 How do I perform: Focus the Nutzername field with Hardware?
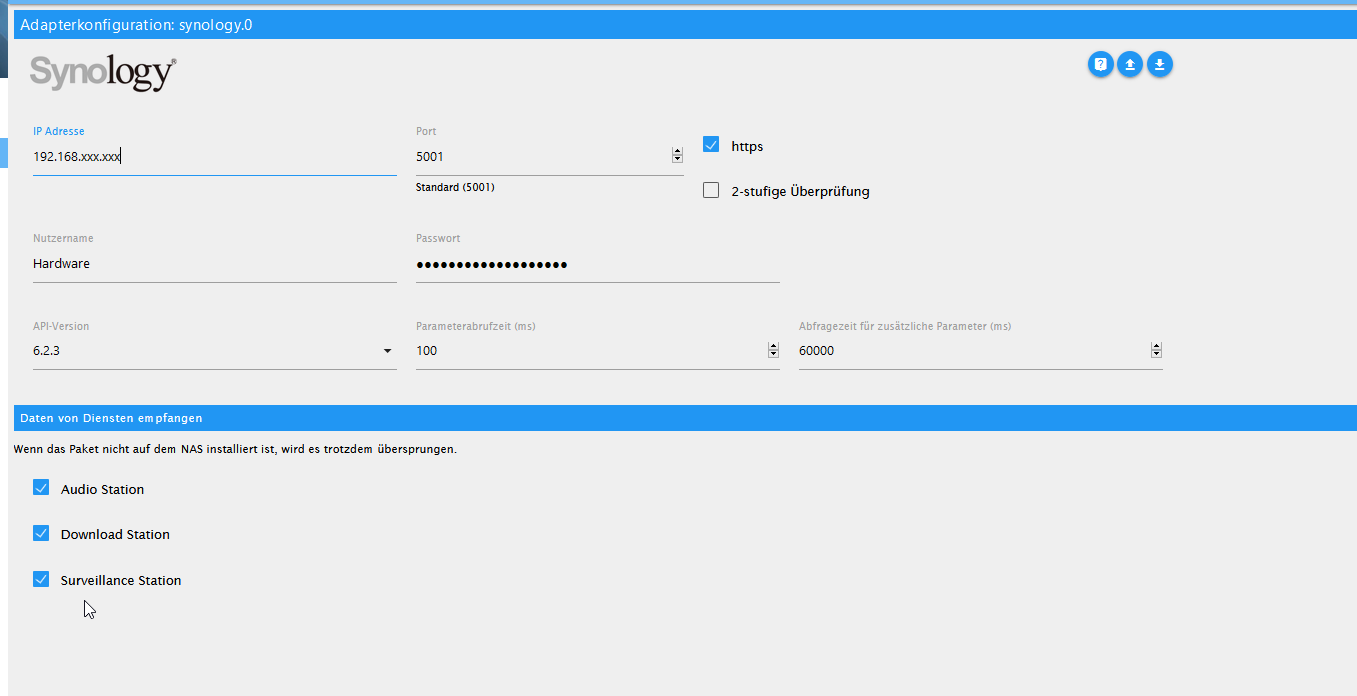point(214,264)
